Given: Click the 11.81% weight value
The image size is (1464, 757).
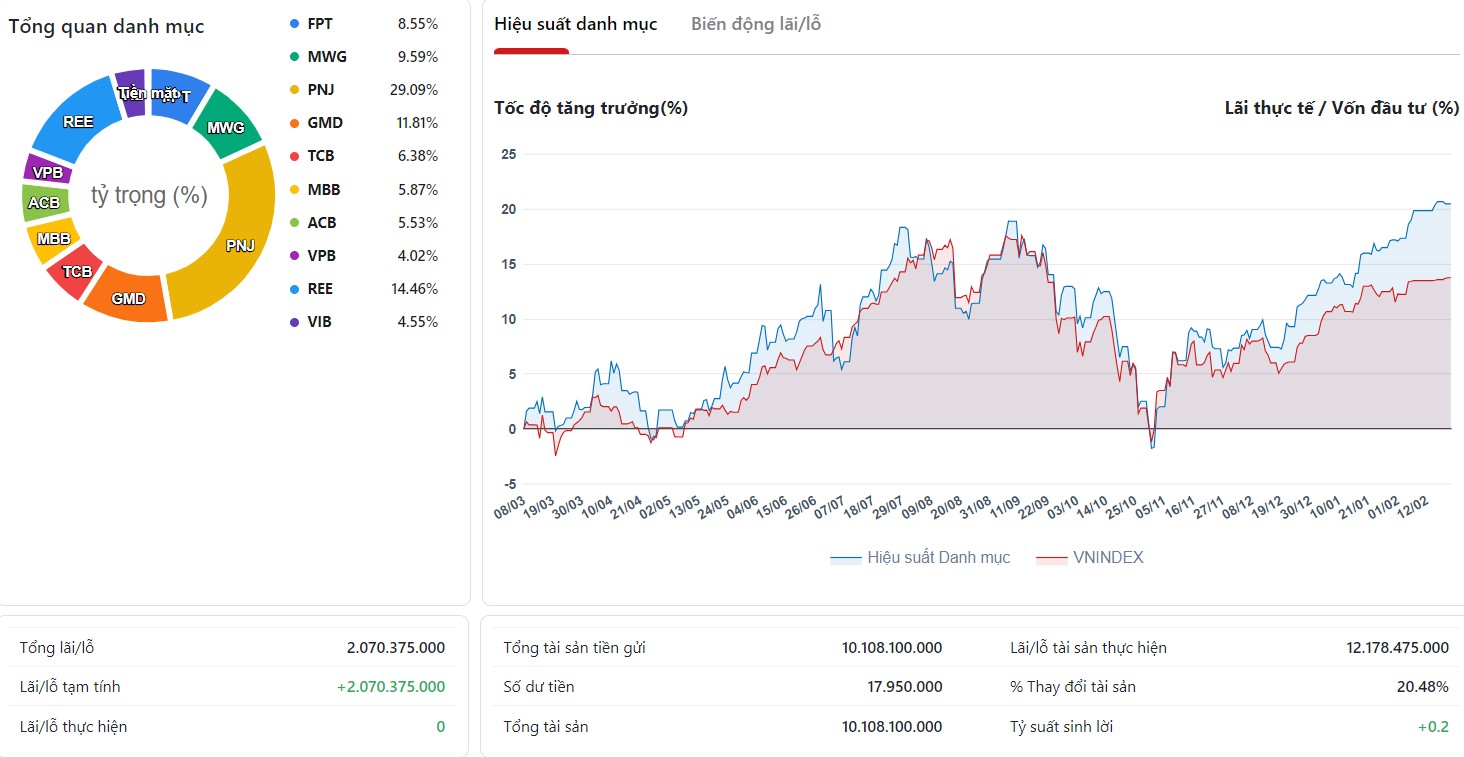Looking at the screenshot, I should pos(414,123).
